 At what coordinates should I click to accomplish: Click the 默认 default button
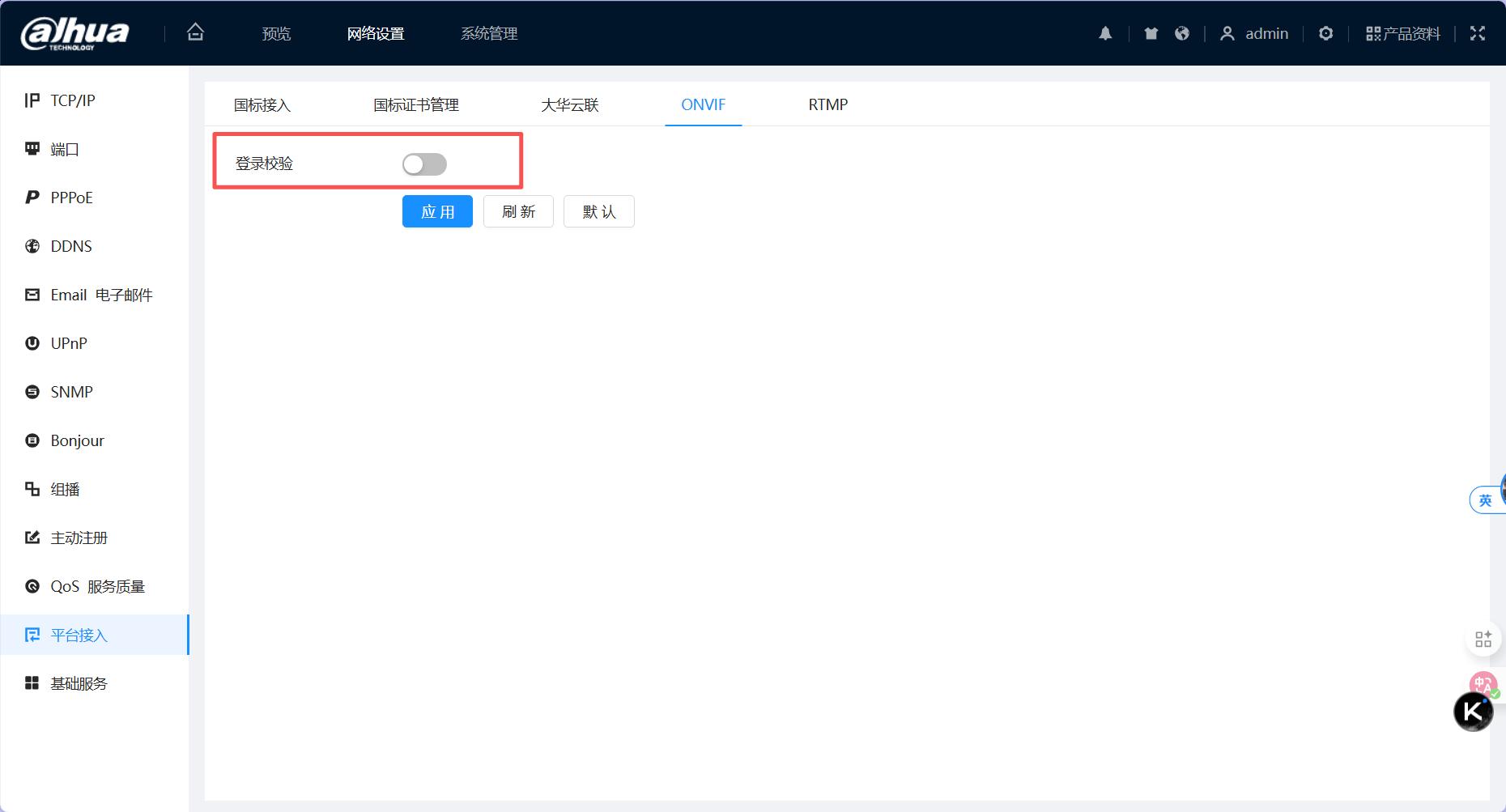598,211
